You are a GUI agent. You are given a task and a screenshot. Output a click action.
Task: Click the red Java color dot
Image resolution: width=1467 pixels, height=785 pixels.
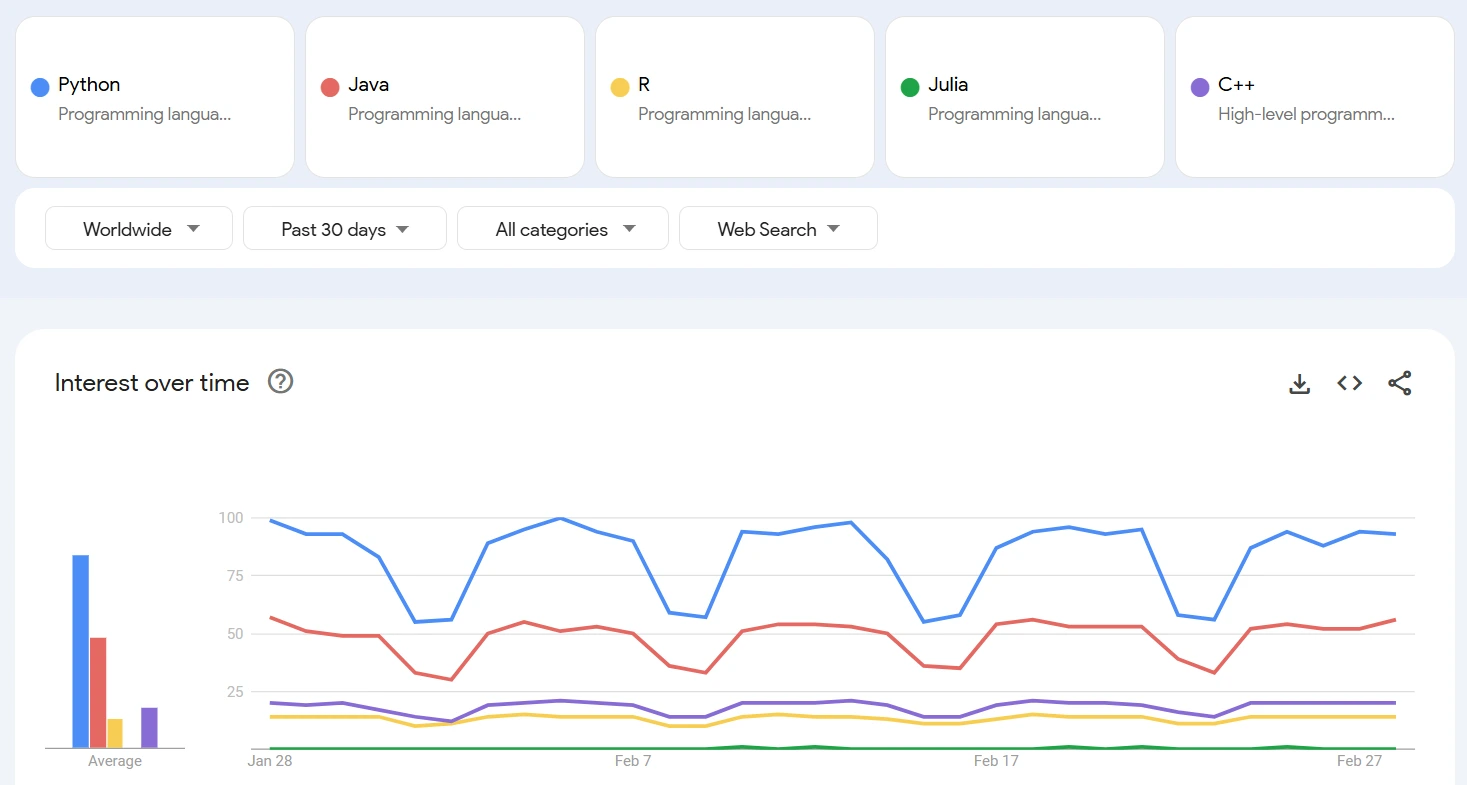[330, 88]
